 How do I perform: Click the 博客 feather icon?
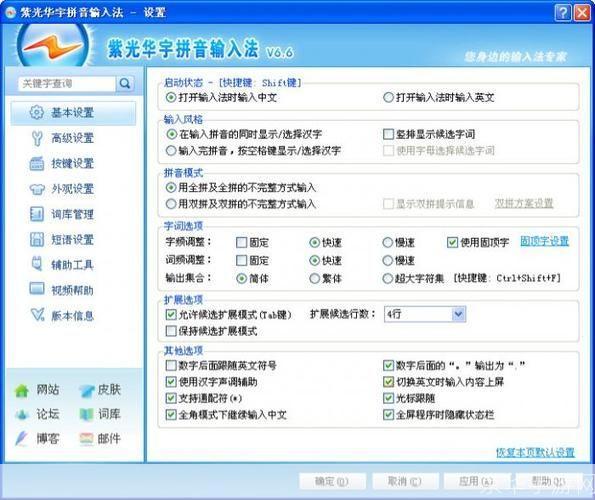pyautogui.click(x=22, y=439)
